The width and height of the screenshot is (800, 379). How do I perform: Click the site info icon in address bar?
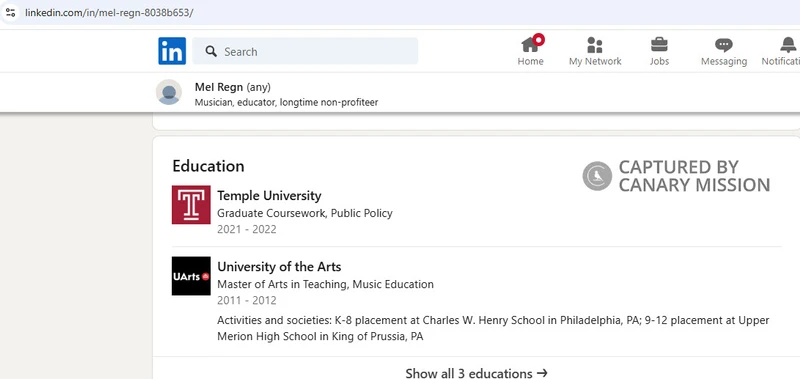[10, 12]
